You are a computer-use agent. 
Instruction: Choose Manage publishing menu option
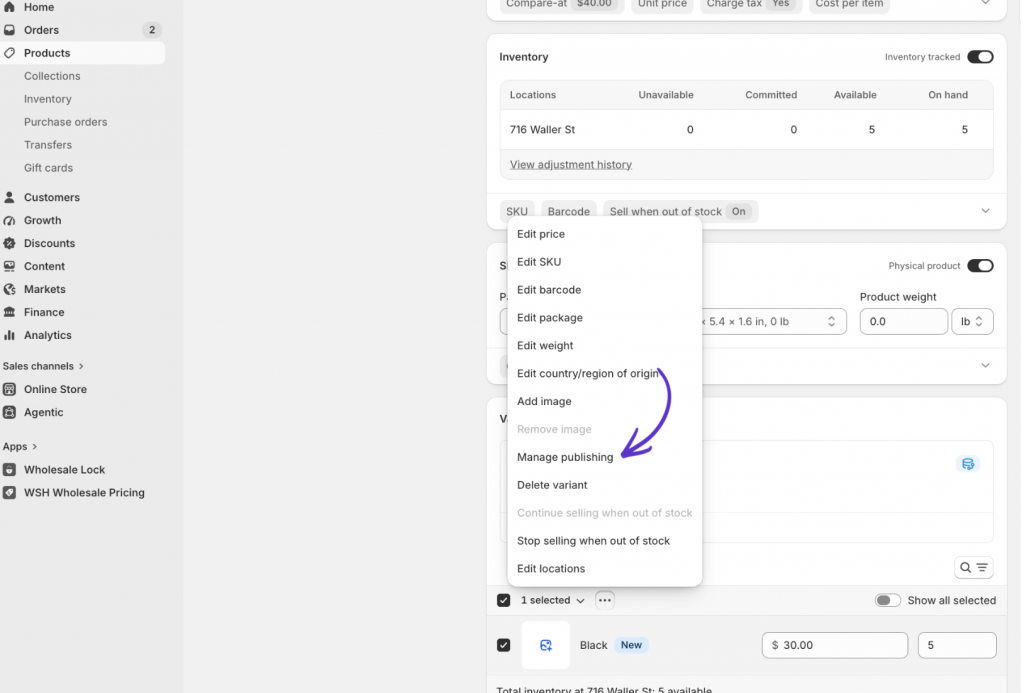[x=605, y=457]
